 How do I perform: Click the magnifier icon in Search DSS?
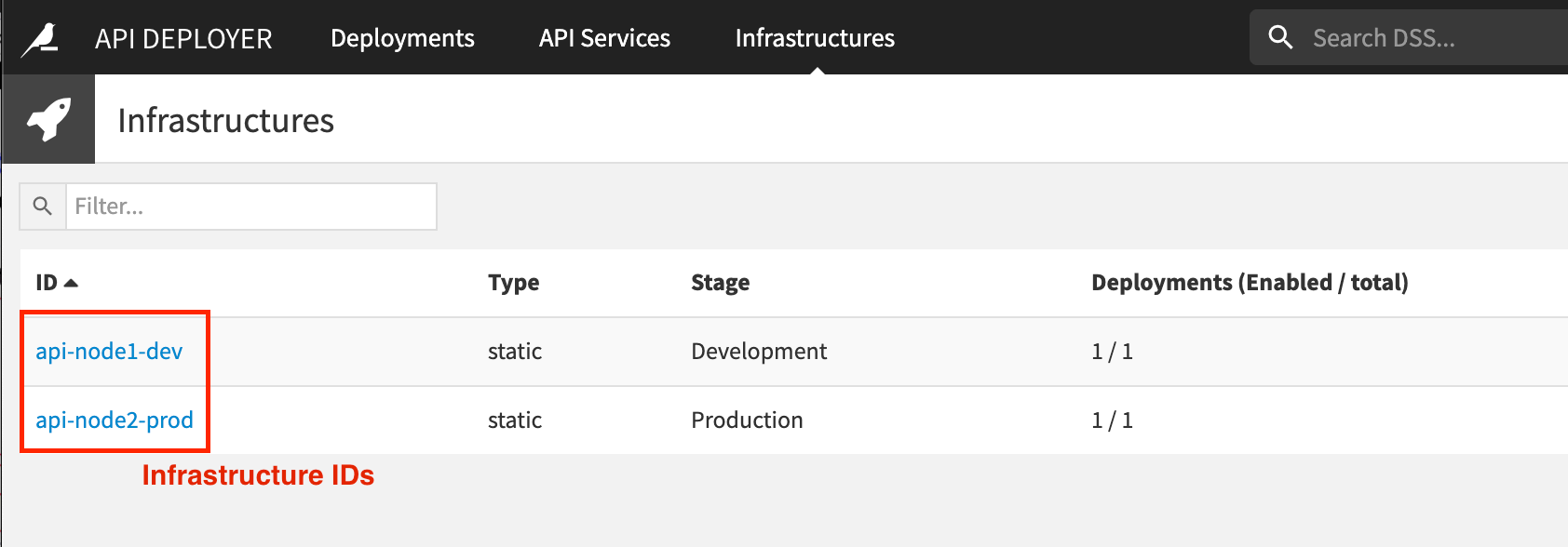click(x=1281, y=38)
